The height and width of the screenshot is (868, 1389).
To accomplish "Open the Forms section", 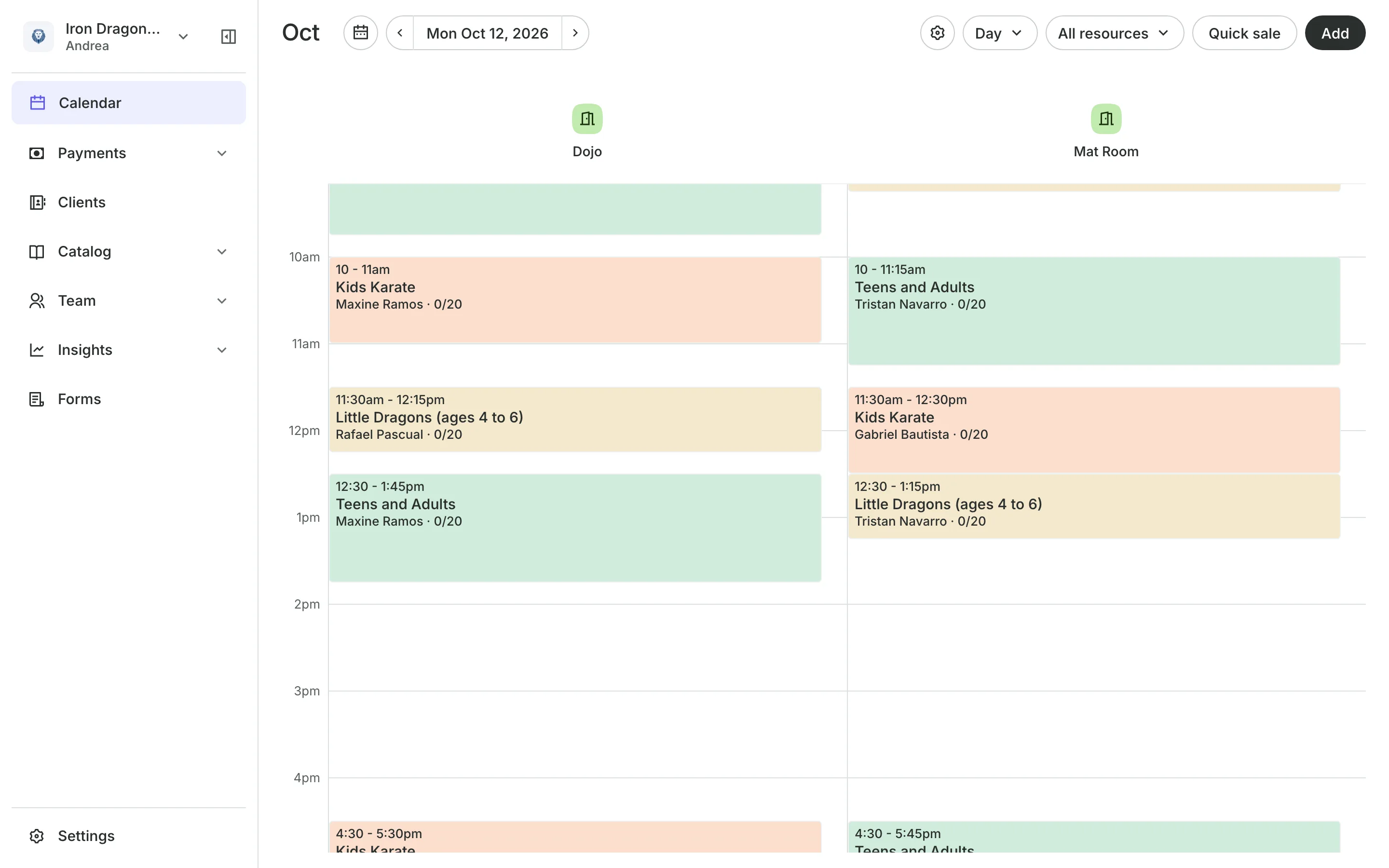I will [129, 400].
